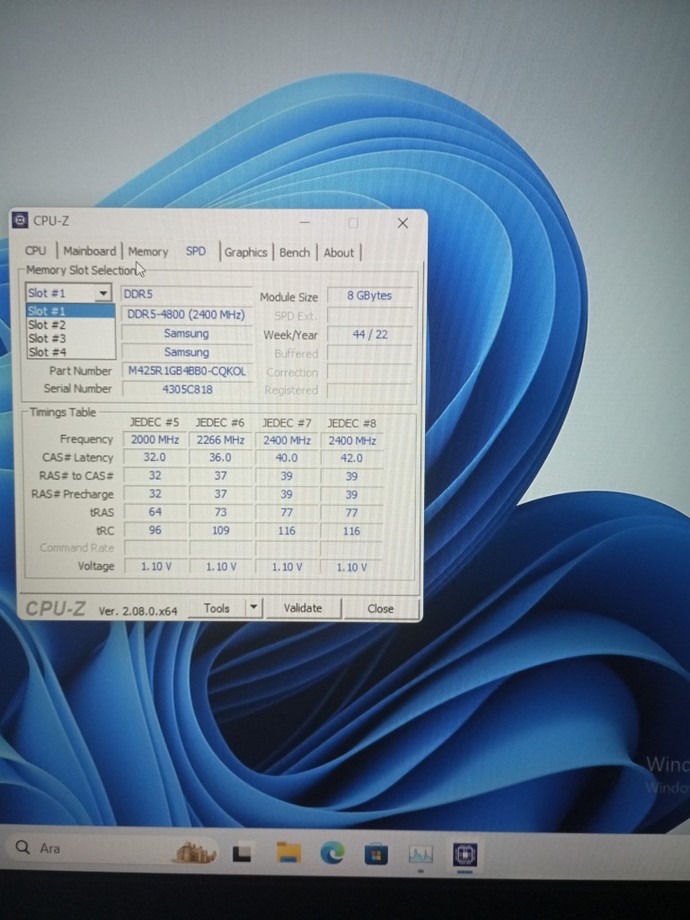Click the Close button
690x920 pixels.
pyautogui.click(x=380, y=609)
